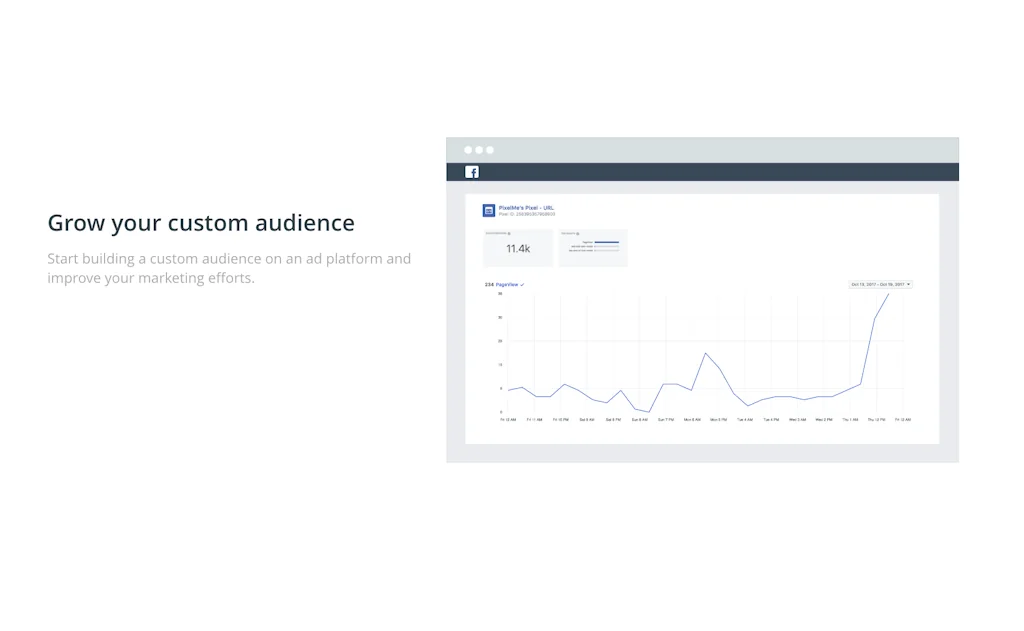
Task: Click the Facebook logo icon
Action: tap(472, 172)
